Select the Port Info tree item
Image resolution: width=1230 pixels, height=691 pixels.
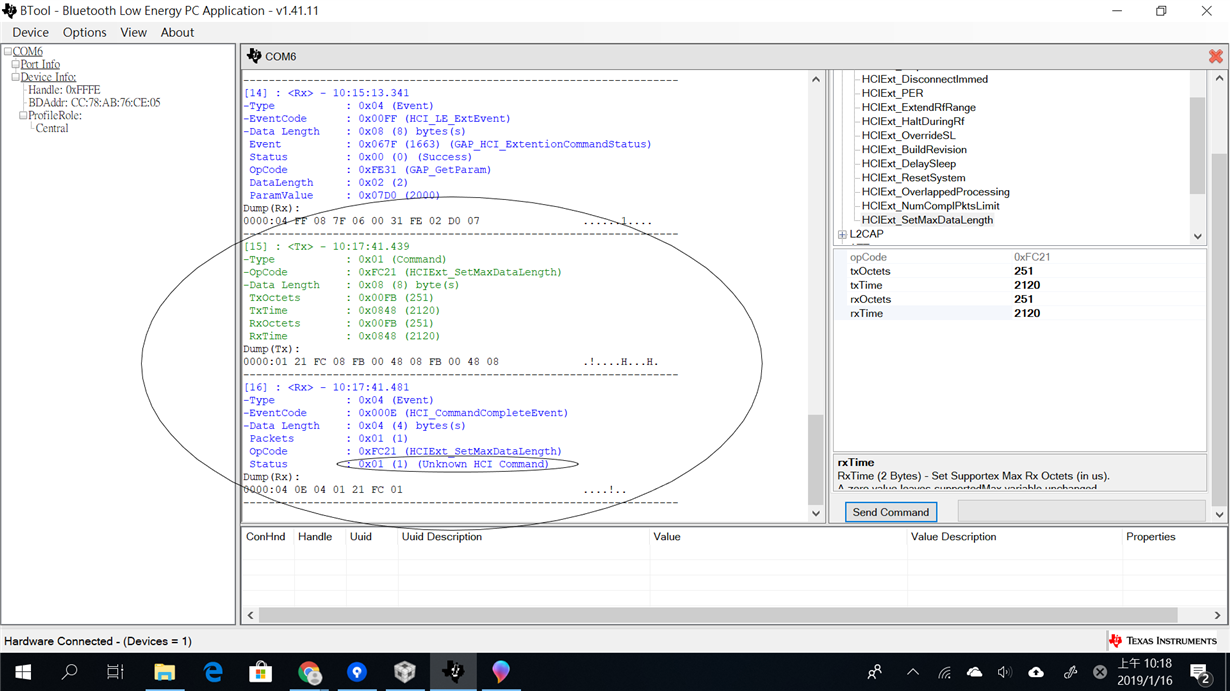point(40,64)
